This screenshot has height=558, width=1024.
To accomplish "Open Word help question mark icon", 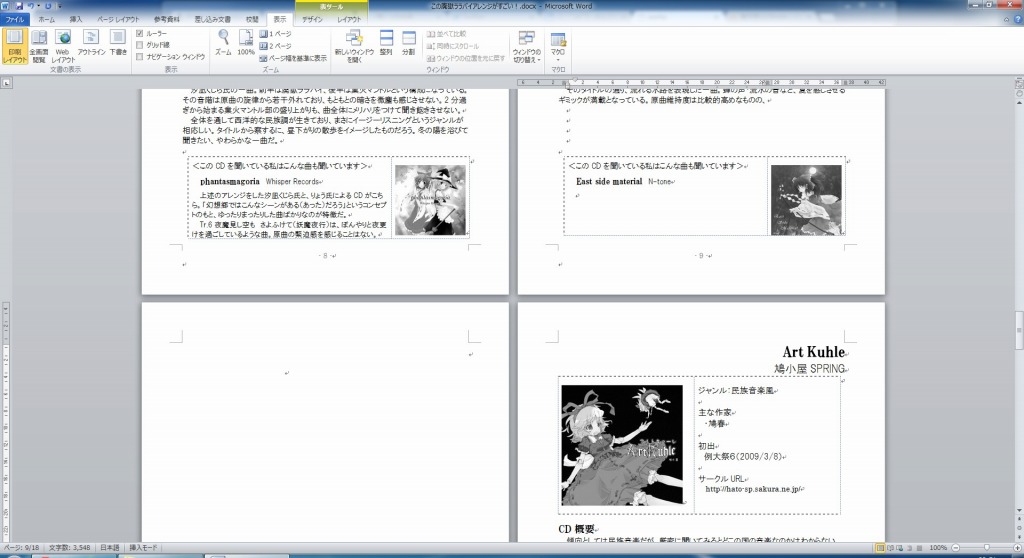I will coord(1017,20).
